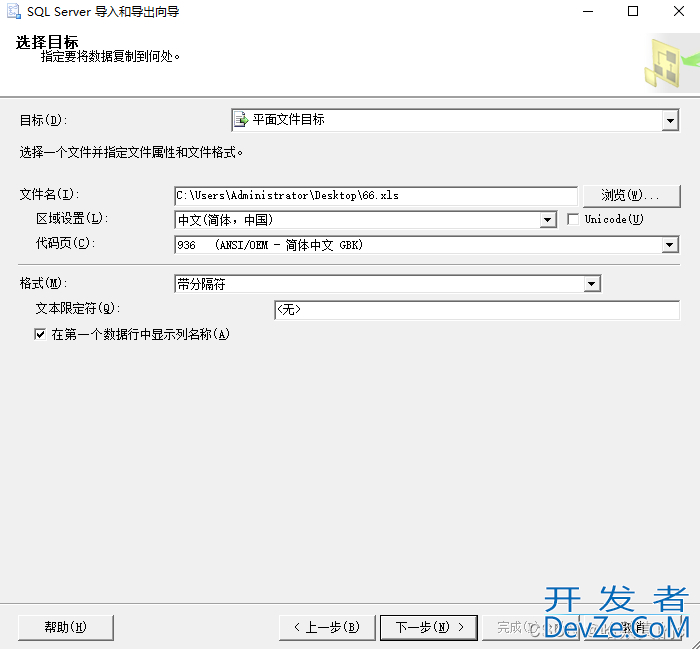Uncheck 在第一个数据行中显示列名称 checkbox
The height and width of the screenshot is (649, 700).
click(40, 334)
